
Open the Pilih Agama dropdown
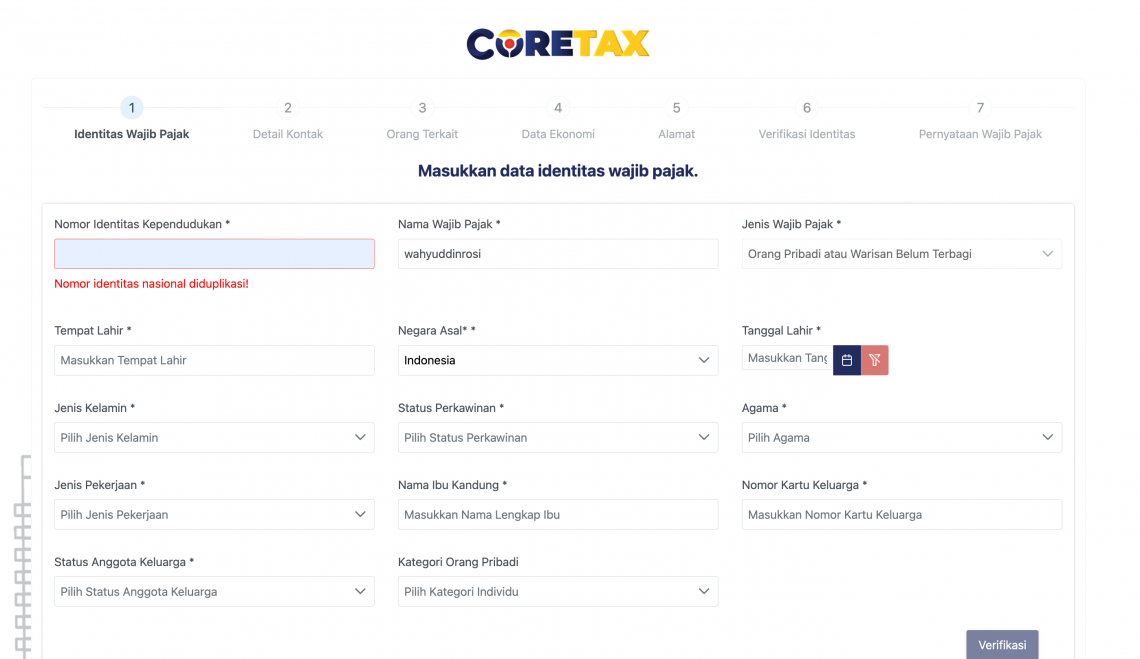click(x=901, y=437)
